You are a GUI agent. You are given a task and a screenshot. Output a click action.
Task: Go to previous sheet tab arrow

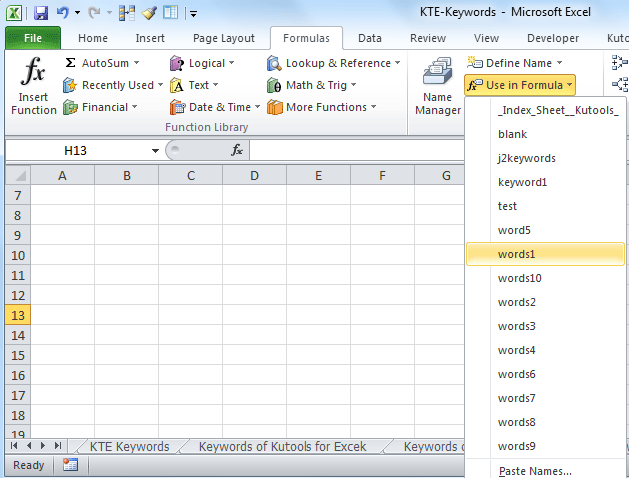click(29, 446)
